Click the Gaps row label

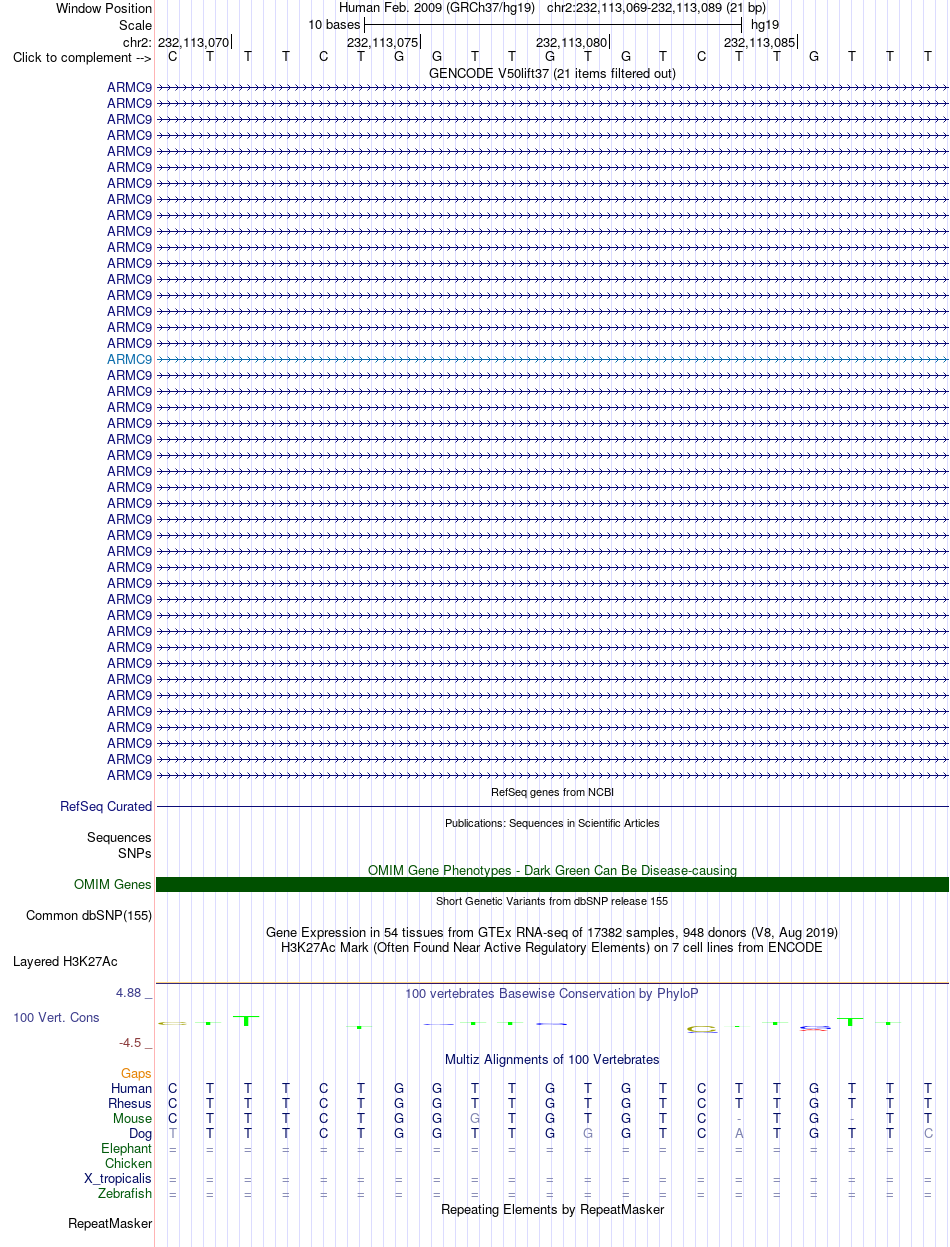tap(136, 1074)
